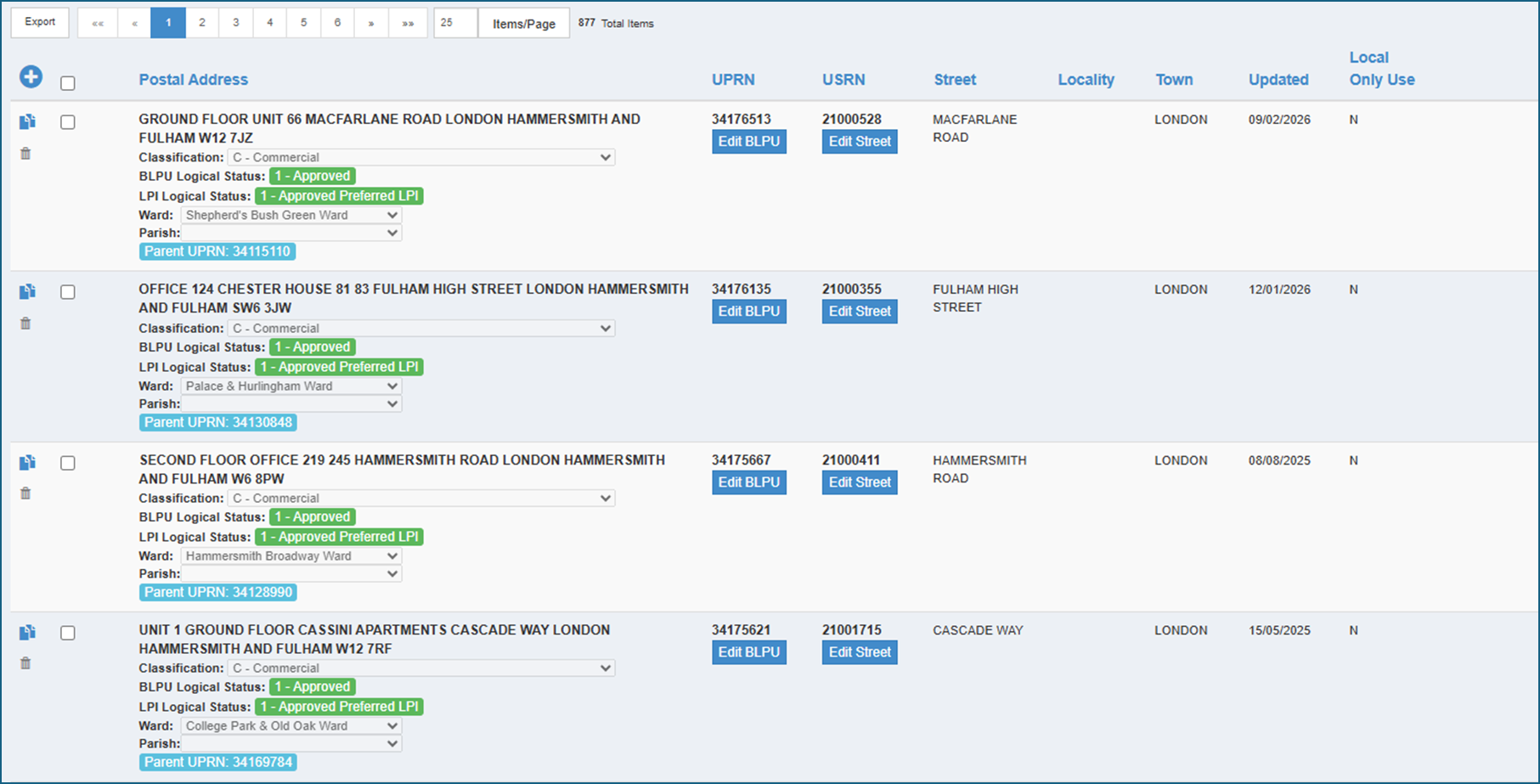
Task: Select the Macfarlane Road W12 7JZ row checkbox
Action: coord(68,122)
